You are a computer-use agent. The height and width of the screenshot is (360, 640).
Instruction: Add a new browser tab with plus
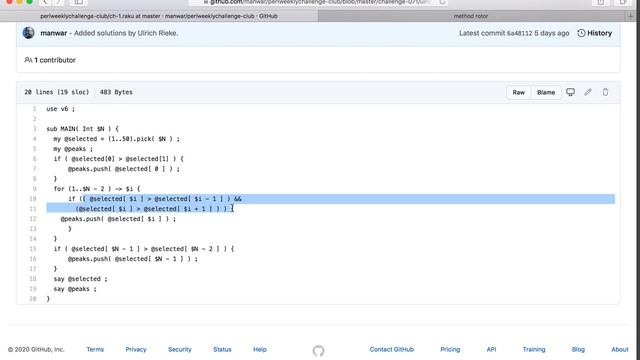tap(631, 16)
